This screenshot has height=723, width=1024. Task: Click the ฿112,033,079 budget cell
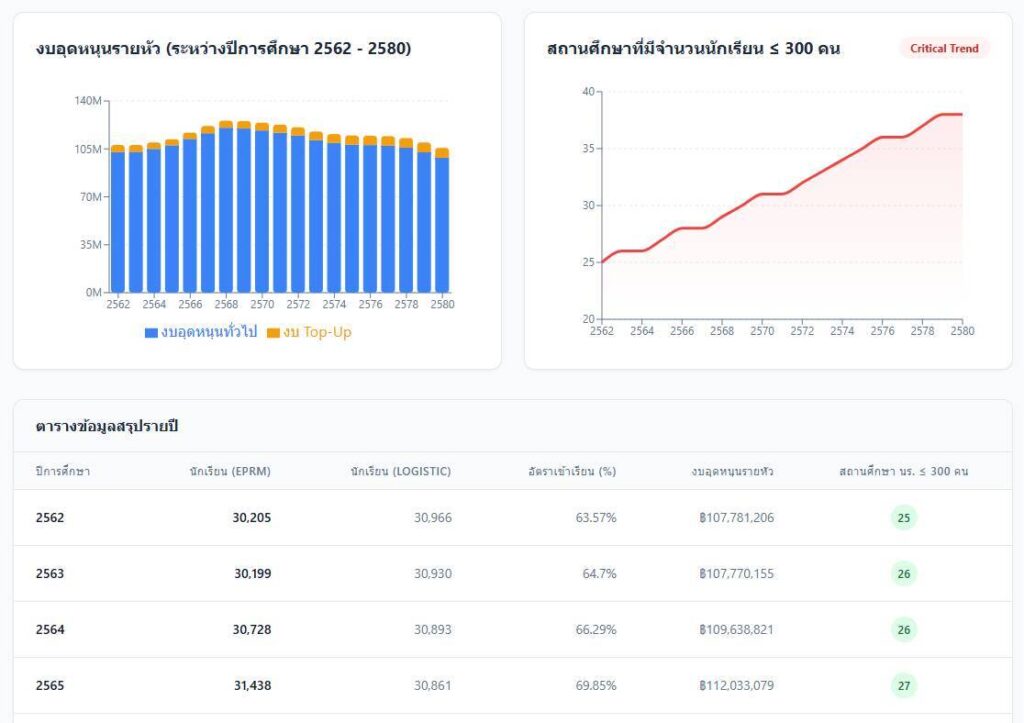click(x=736, y=686)
